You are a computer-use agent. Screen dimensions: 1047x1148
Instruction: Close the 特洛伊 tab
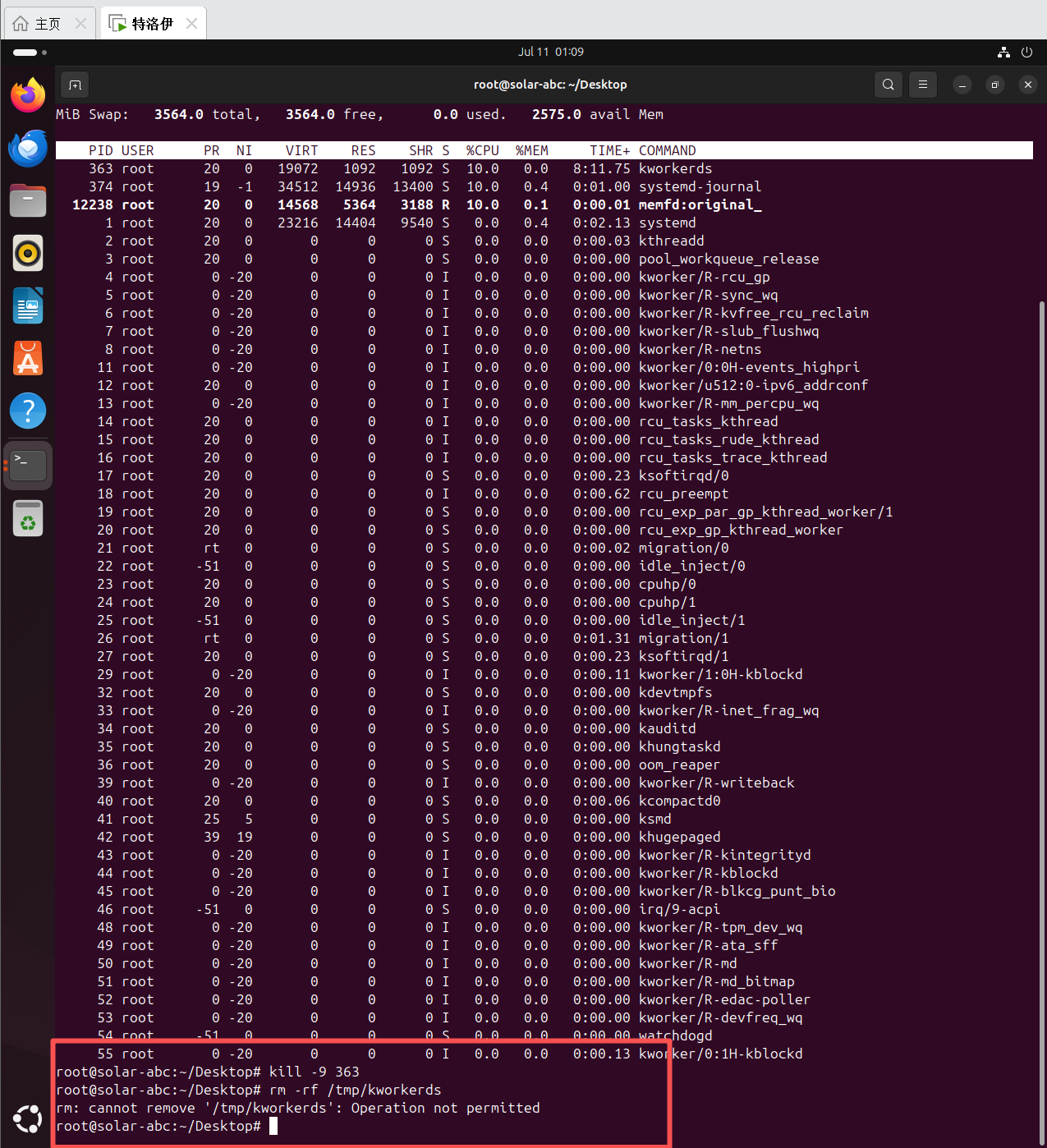click(191, 24)
